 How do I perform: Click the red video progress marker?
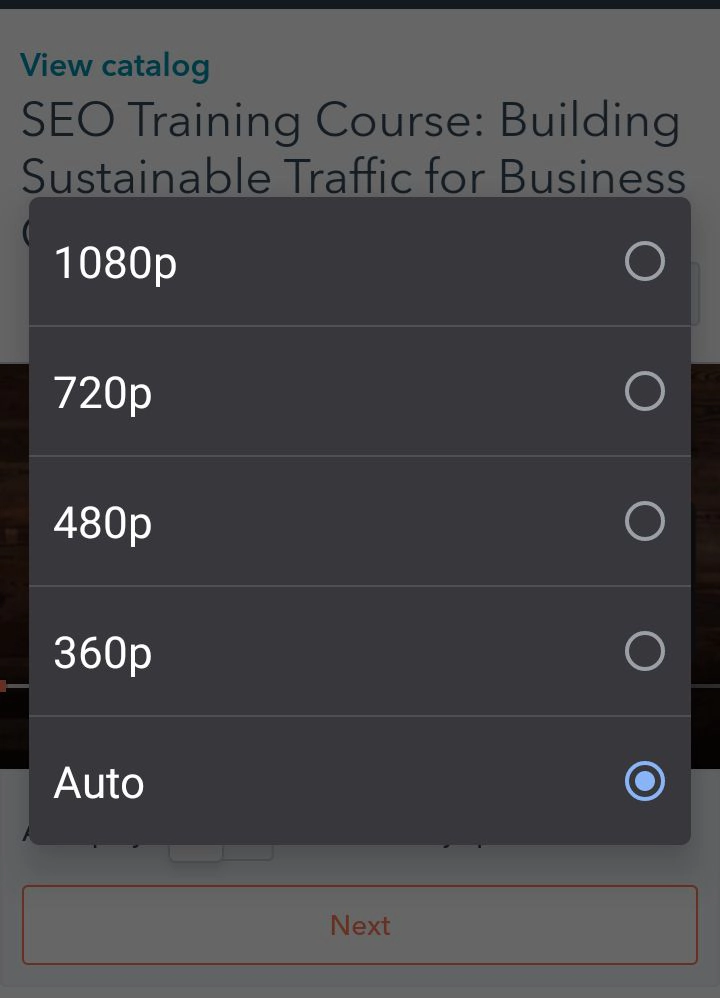point(3,686)
